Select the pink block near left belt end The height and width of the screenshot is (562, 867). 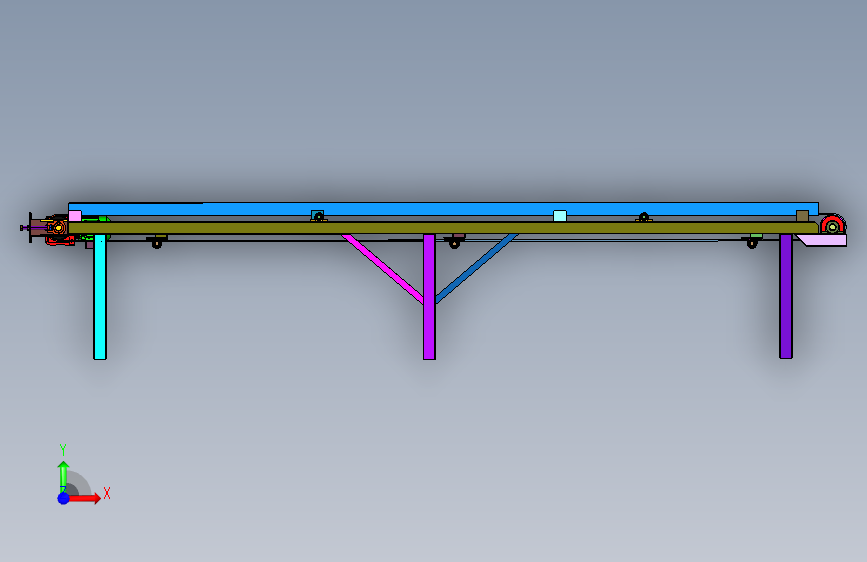75,216
